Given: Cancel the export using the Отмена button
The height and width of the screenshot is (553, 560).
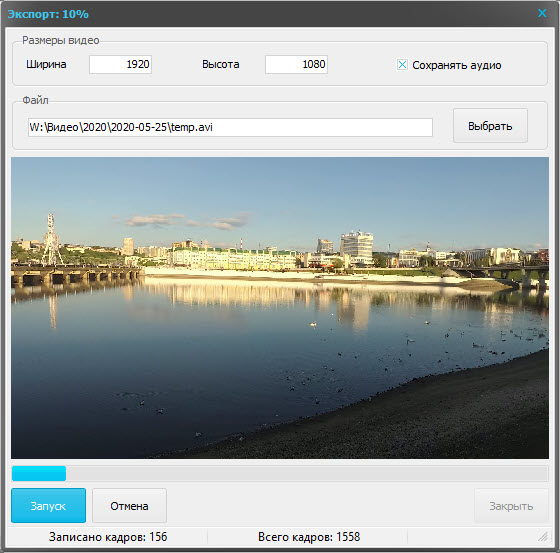Looking at the screenshot, I should tap(129, 505).
